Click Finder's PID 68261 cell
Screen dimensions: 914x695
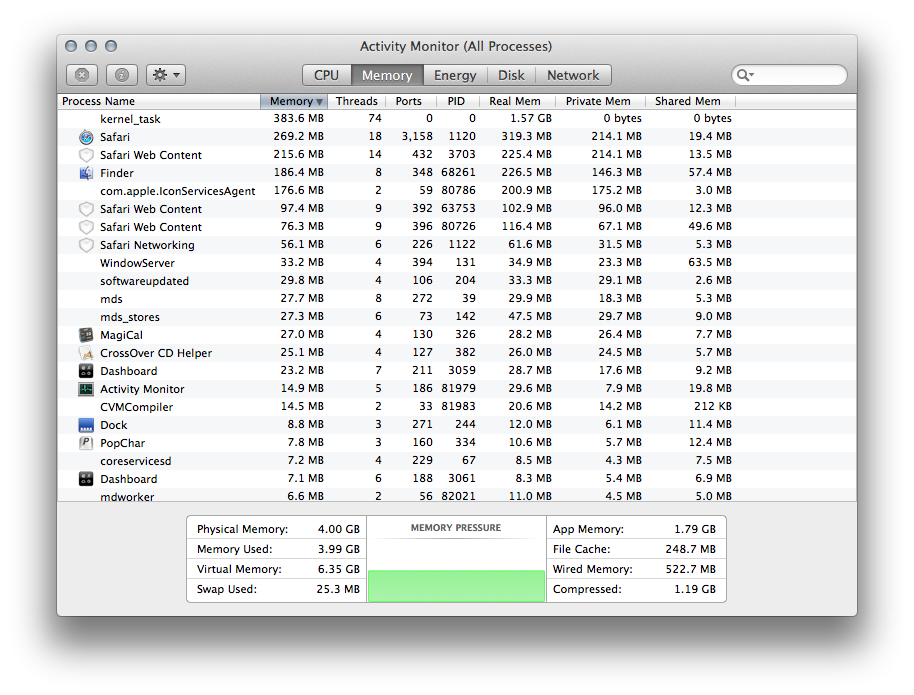[458, 173]
